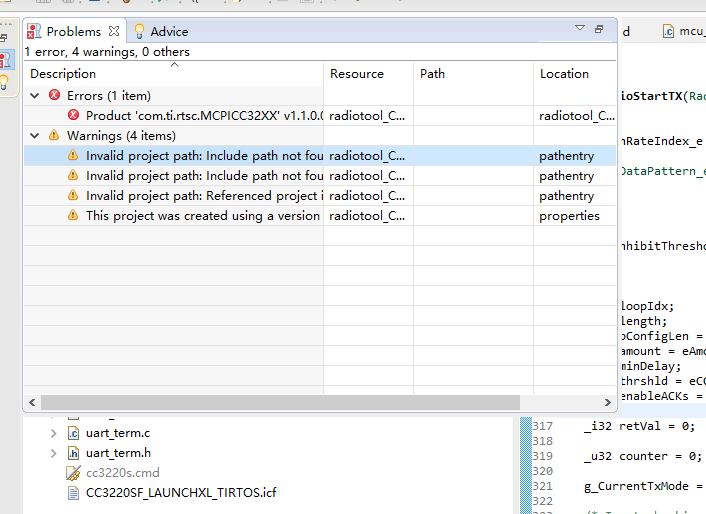This screenshot has width=706, height=514.
Task: Restore the Problems view panel
Action: [x=599, y=29]
